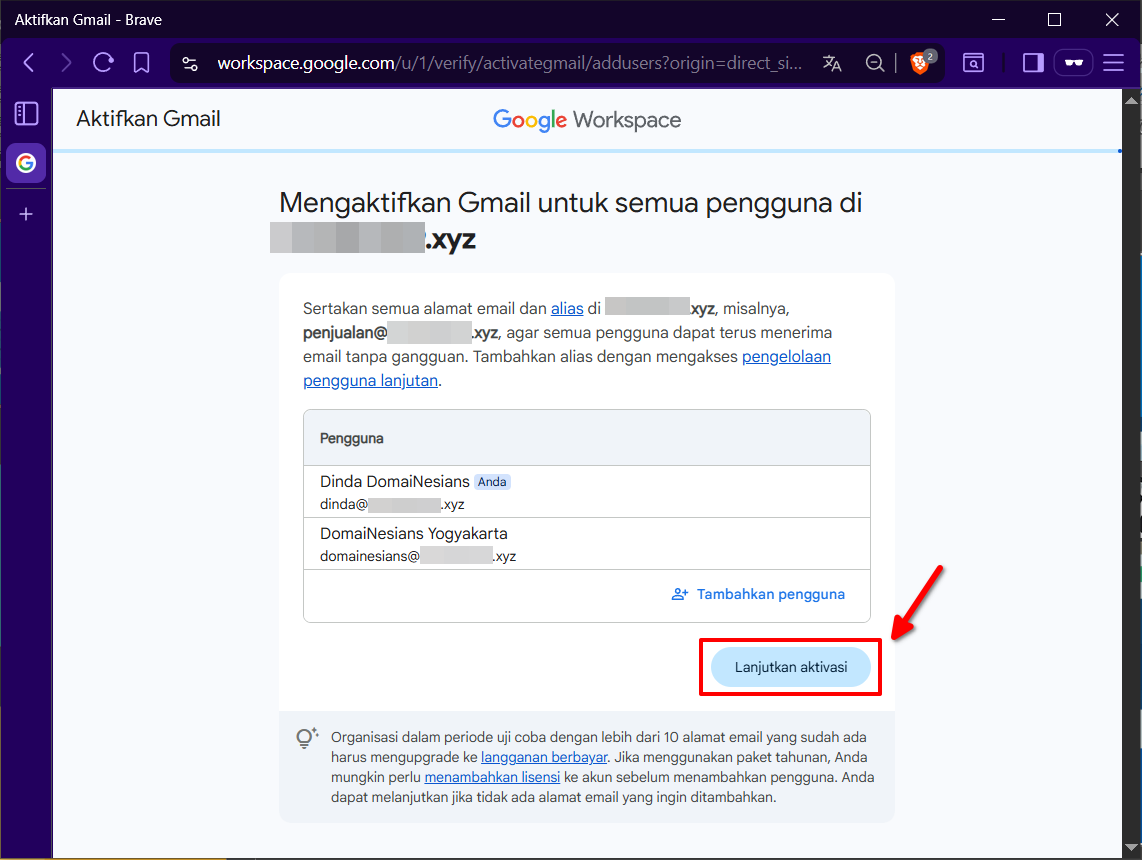Open the pengelolaan pengguna lanjutan link

point(567,368)
